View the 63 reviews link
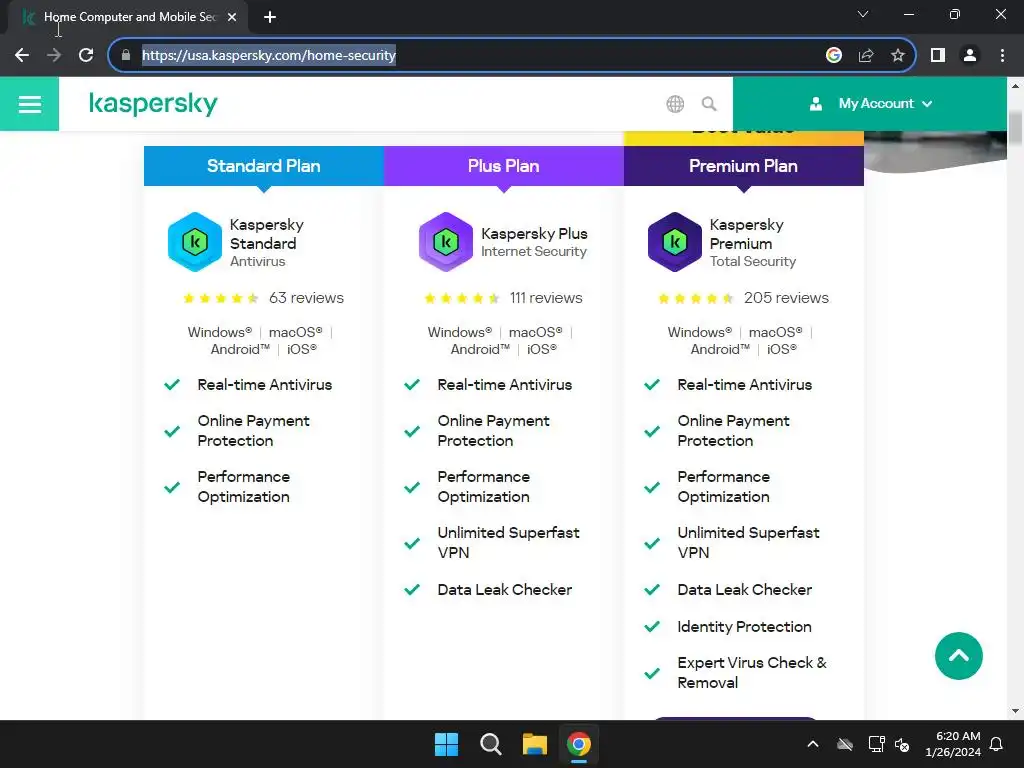Viewport: 1024px width, 768px height. (x=306, y=298)
